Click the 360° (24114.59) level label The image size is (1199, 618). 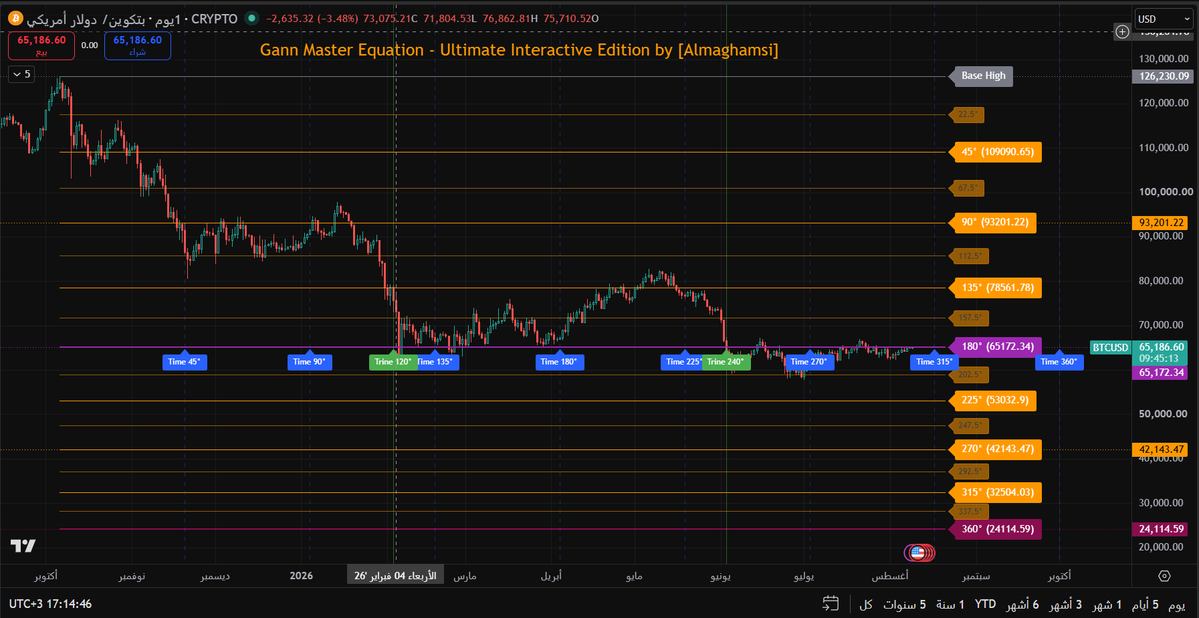pyautogui.click(x=996, y=529)
